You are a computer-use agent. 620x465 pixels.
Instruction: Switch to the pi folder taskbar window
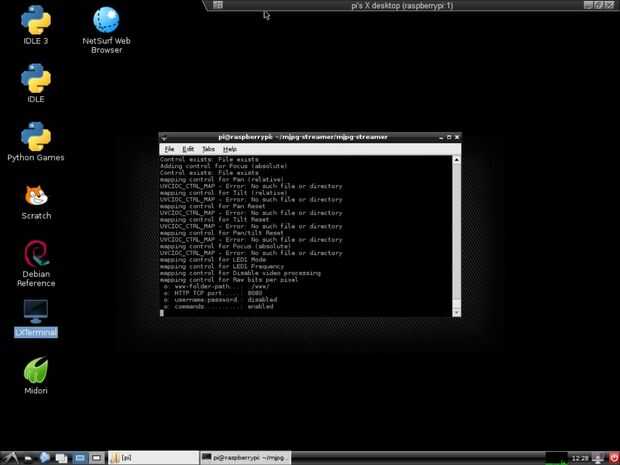[x=153, y=458]
